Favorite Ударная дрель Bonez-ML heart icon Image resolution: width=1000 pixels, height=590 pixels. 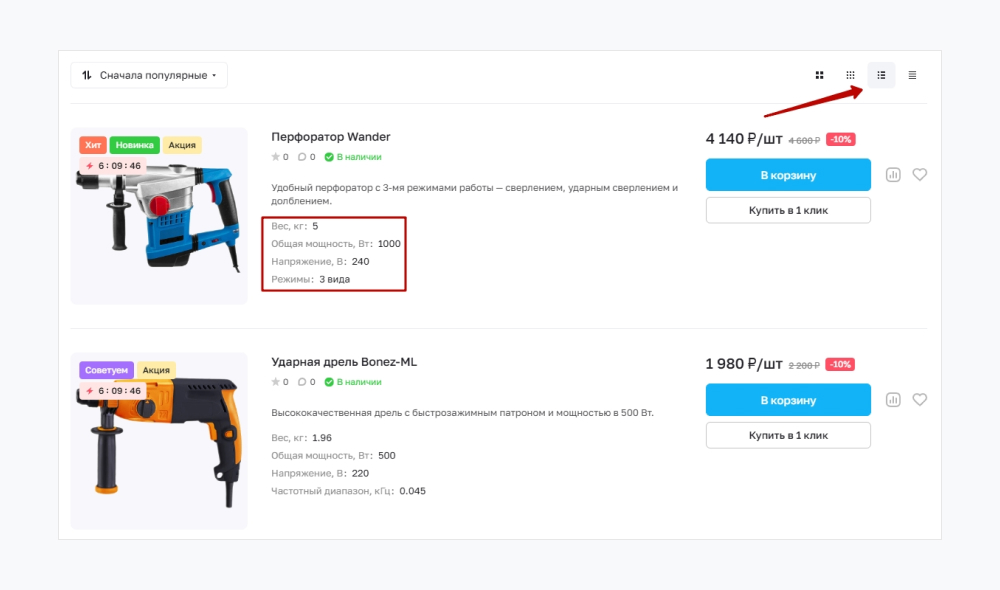920,400
